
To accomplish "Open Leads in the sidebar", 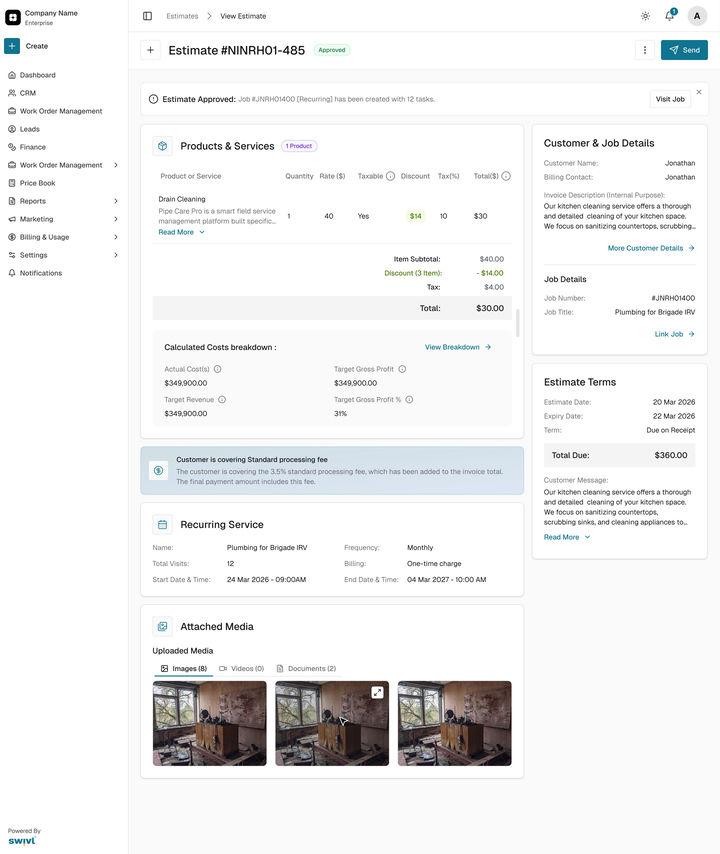I will (30, 129).
